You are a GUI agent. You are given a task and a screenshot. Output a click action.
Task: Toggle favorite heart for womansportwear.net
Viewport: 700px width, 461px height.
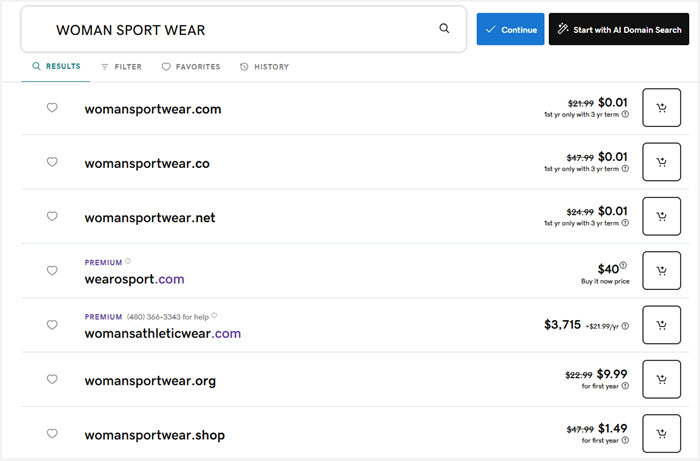point(53,217)
